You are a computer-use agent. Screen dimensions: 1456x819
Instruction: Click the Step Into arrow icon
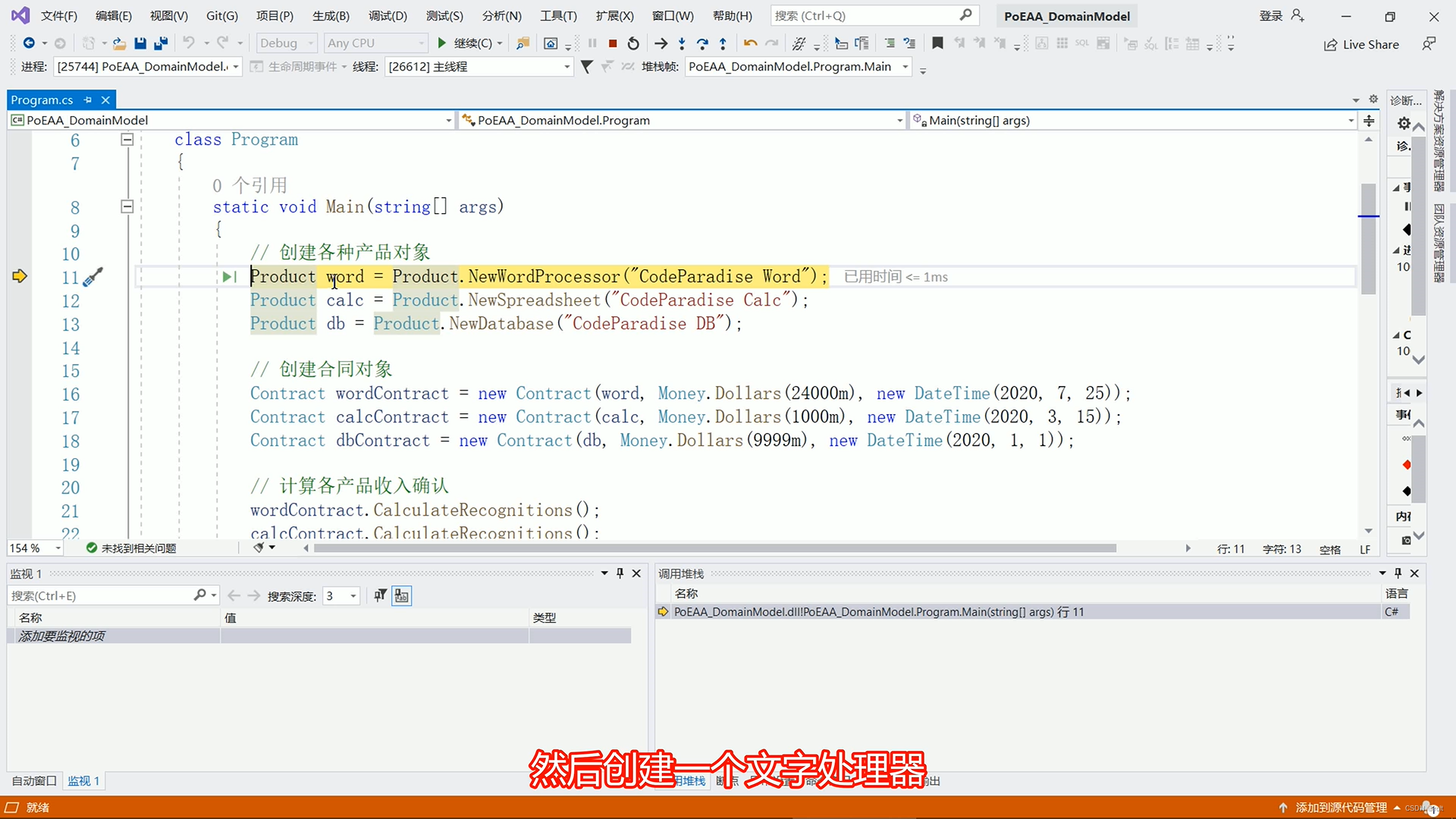[682, 43]
